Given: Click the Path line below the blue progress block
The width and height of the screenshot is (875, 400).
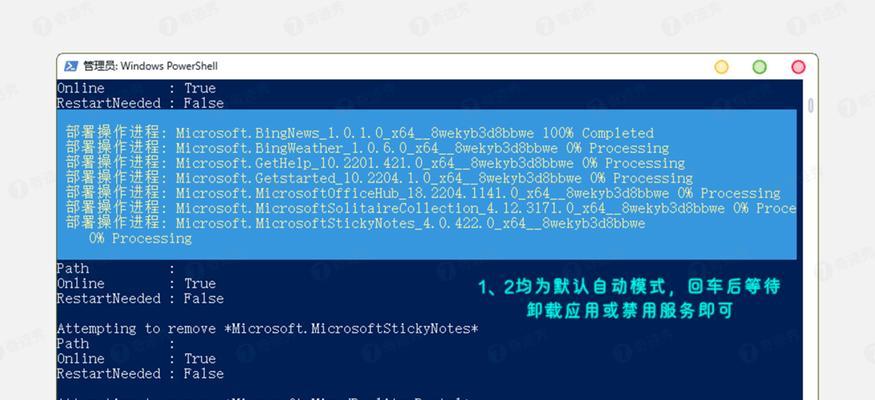Looking at the screenshot, I should click(116, 268).
